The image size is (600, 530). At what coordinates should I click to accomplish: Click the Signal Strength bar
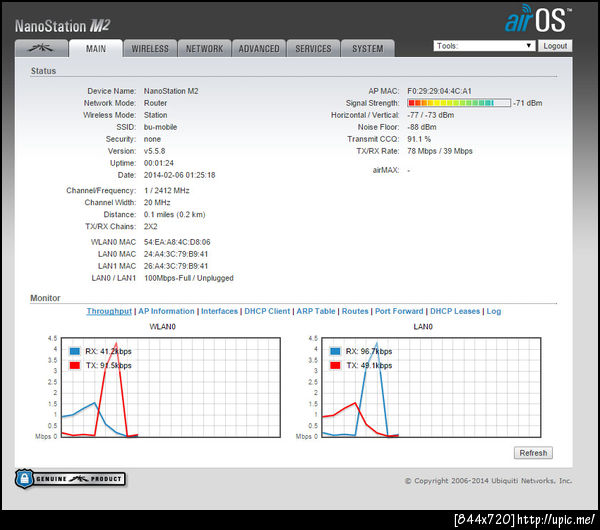click(x=459, y=103)
